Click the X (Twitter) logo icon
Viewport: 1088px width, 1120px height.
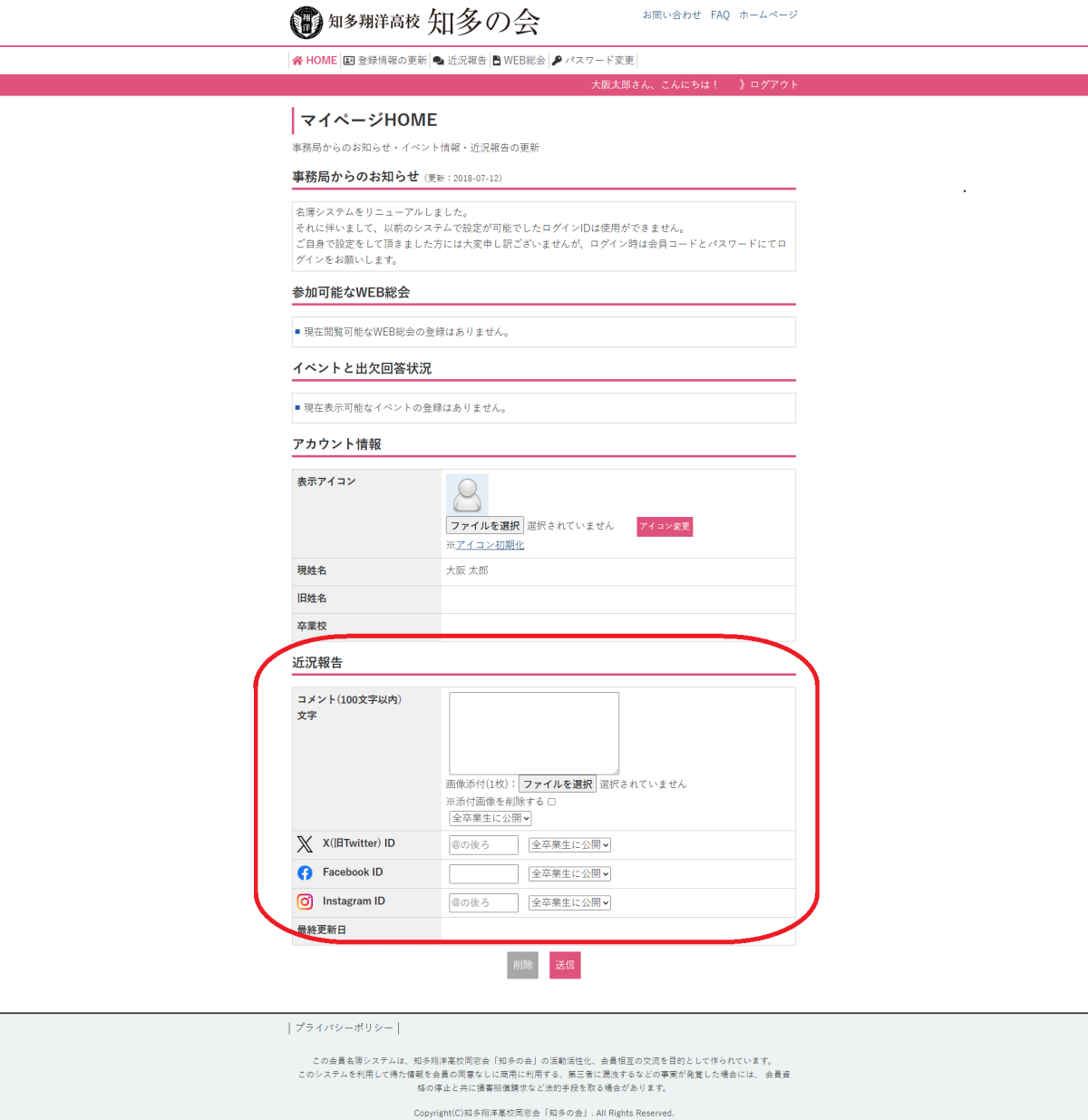click(x=305, y=844)
